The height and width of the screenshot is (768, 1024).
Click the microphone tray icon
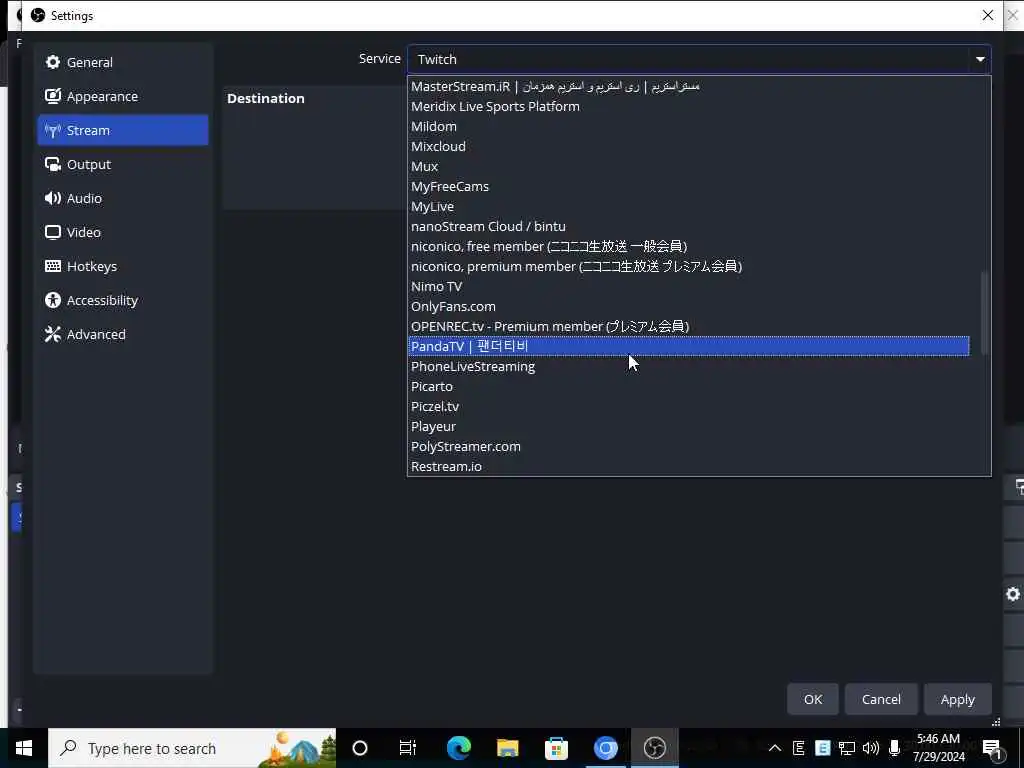pyautogui.click(x=895, y=748)
